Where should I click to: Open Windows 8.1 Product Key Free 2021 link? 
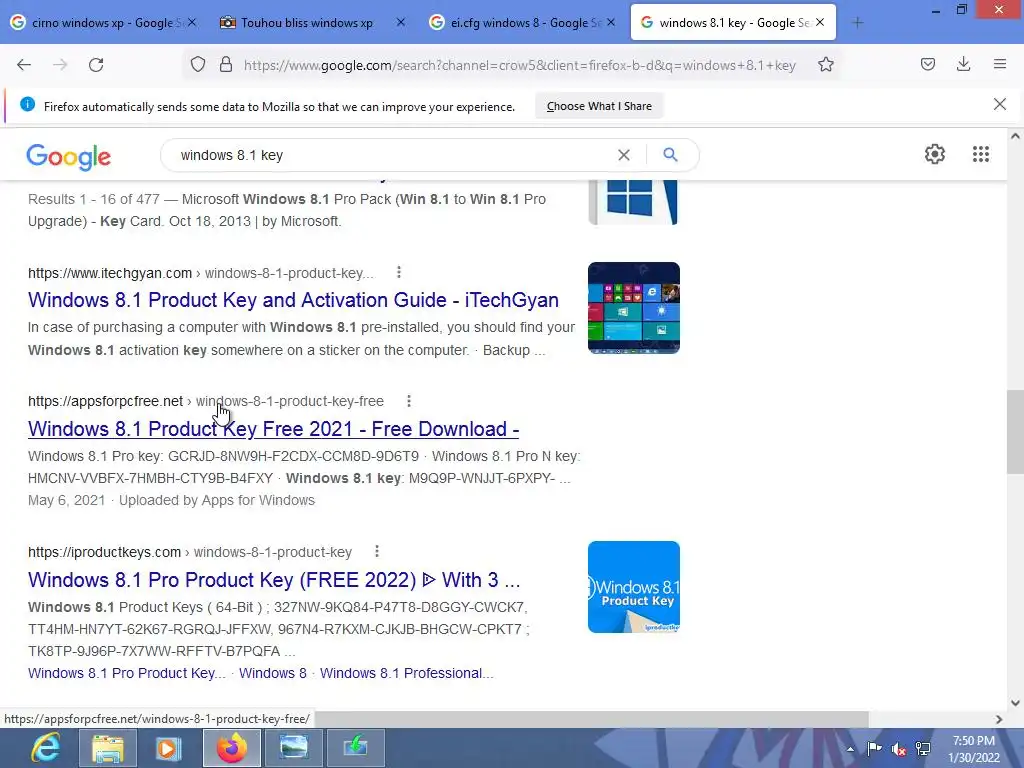coord(274,429)
